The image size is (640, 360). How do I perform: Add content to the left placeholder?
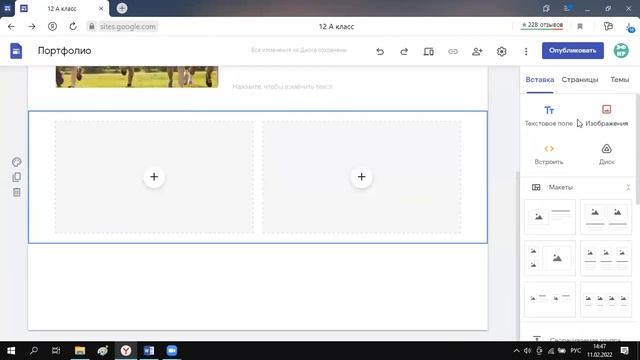point(154,177)
